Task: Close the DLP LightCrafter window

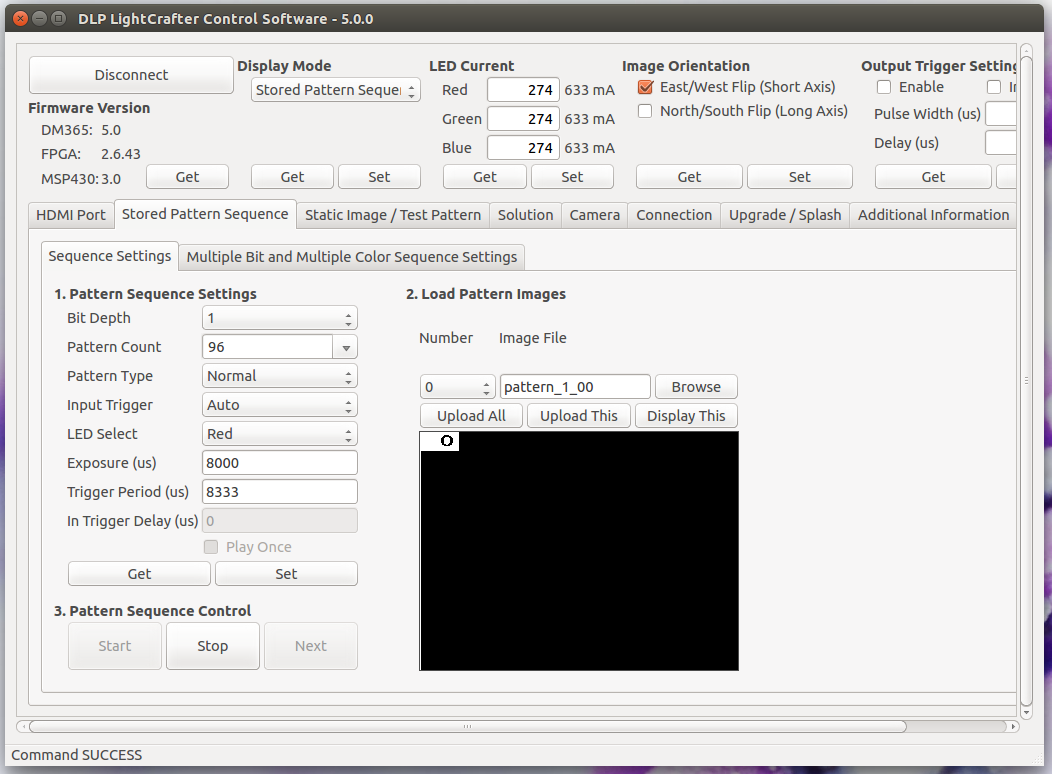Action: click(21, 19)
